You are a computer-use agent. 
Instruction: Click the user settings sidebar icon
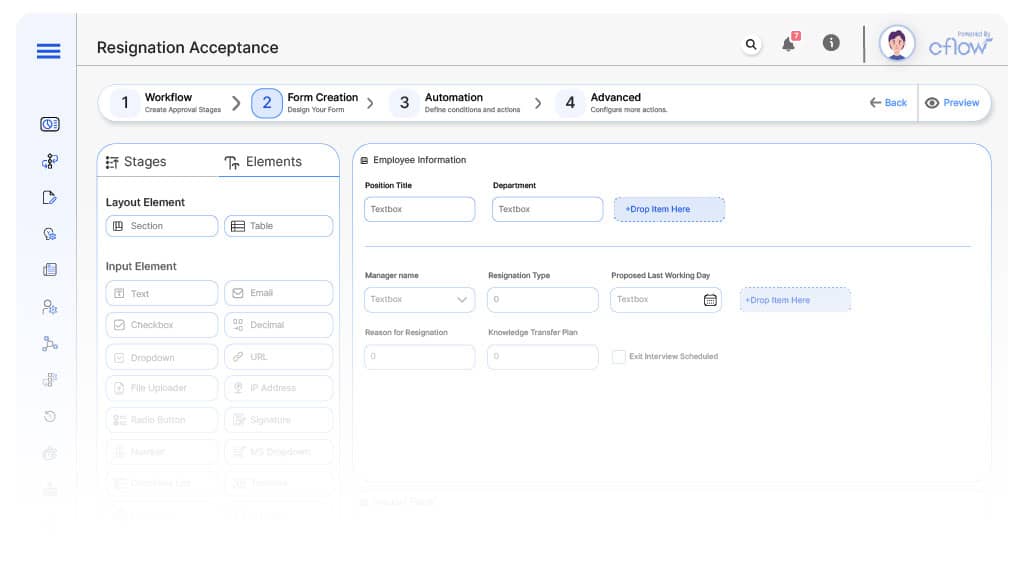50,234
